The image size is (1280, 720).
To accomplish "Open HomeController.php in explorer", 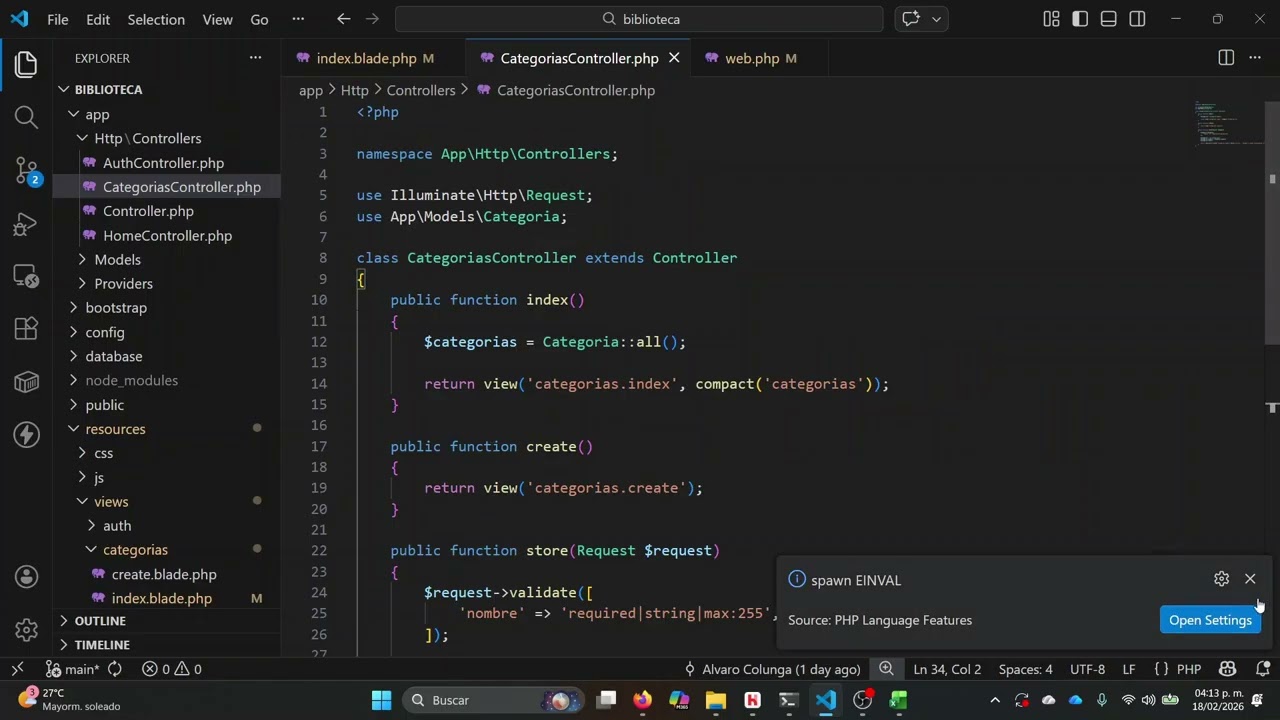I will [x=167, y=236].
